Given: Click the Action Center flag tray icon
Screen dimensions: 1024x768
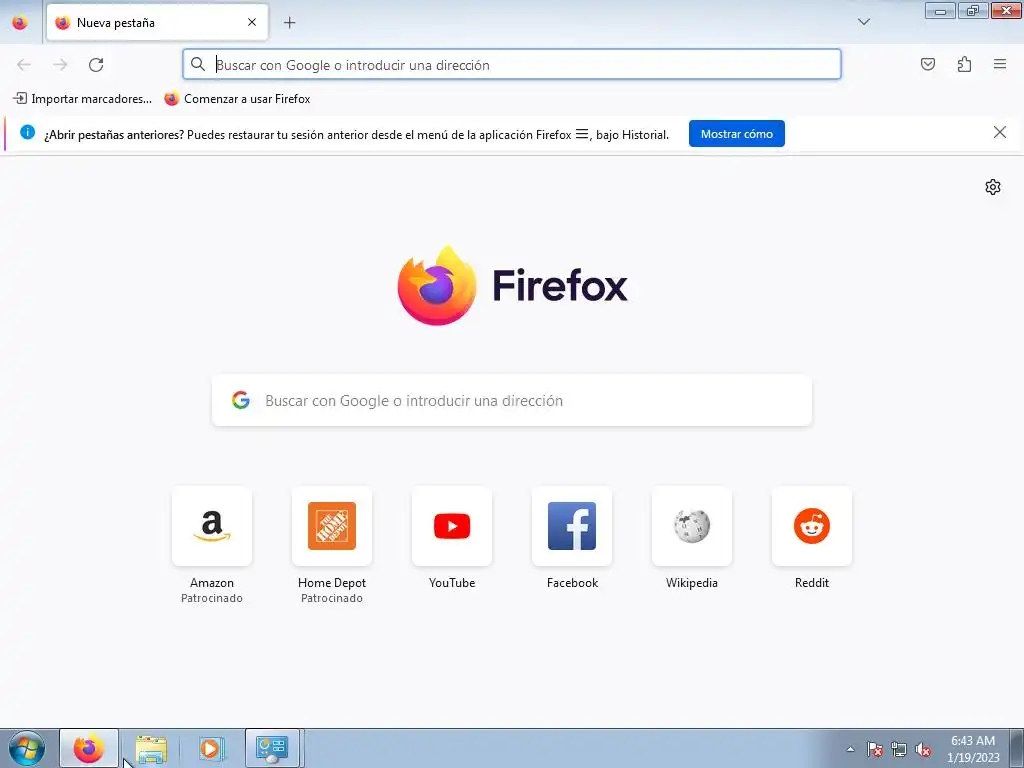Looking at the screenshot, I should (874, 749).
